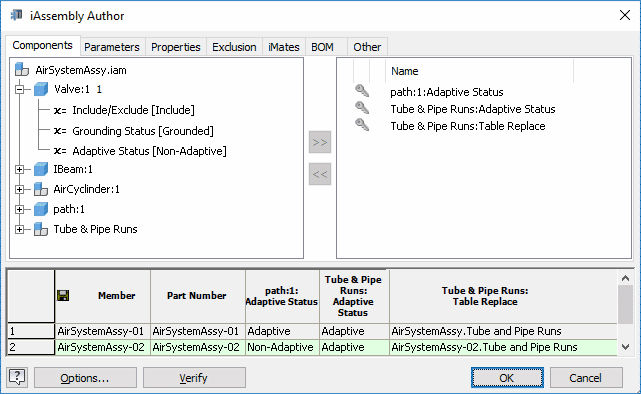
Task: Select path:1:Adaptive Status in the Name list
Action: click(x=447, y=92)
